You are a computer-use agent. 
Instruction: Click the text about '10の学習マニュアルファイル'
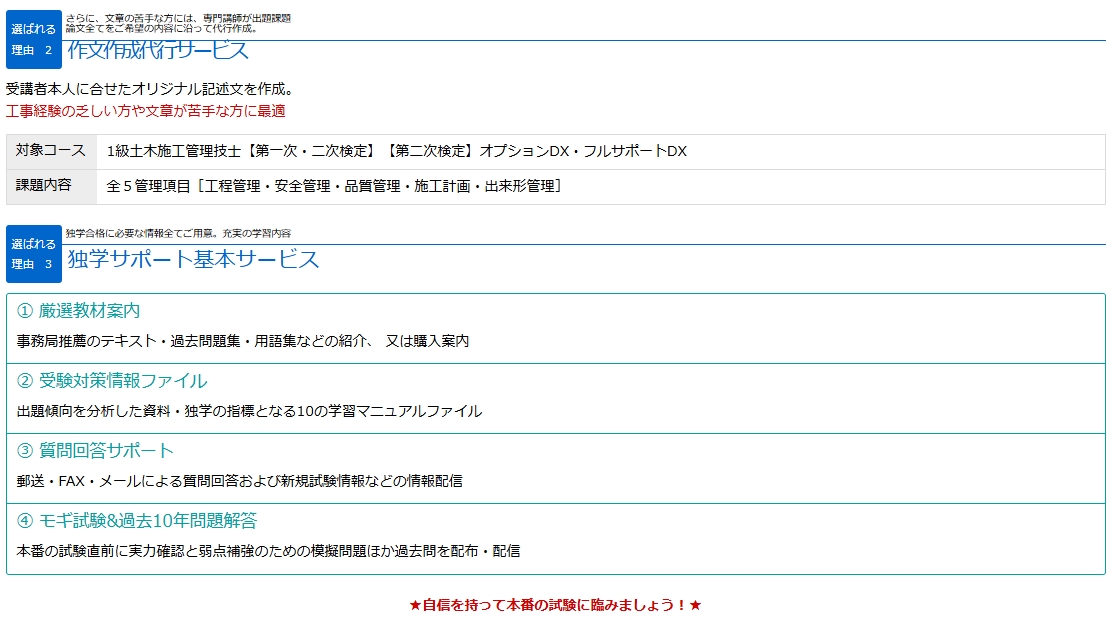tap(249, 411)
